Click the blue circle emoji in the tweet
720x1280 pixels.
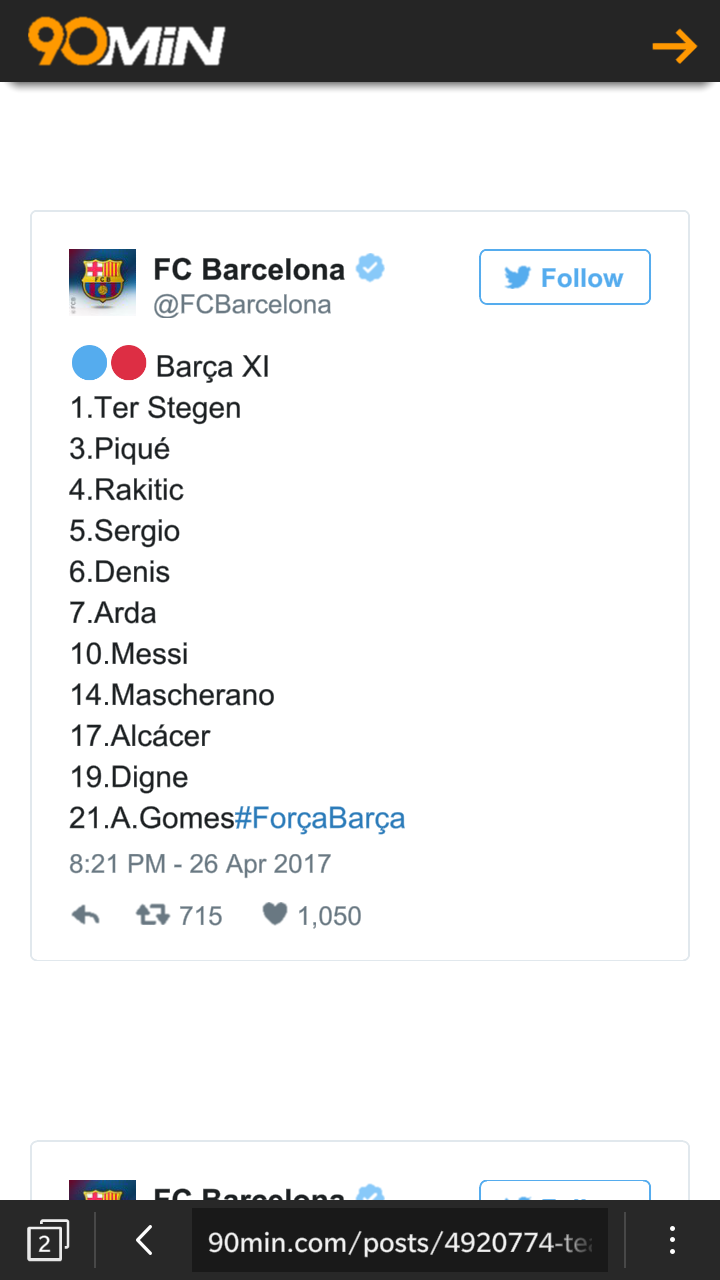(x=89, y=365)
